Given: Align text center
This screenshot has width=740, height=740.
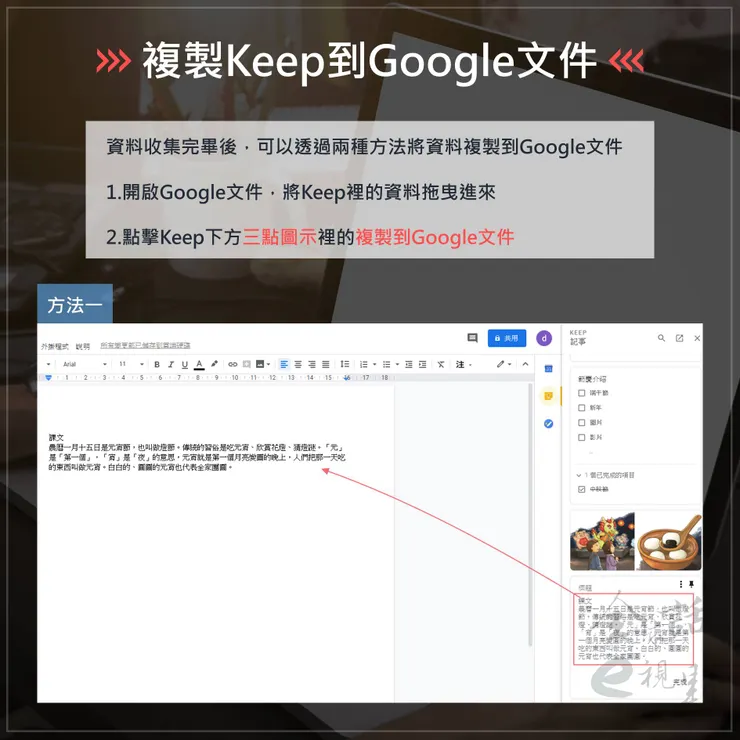Looking at the screenshot, I should [x=298, y=364].
